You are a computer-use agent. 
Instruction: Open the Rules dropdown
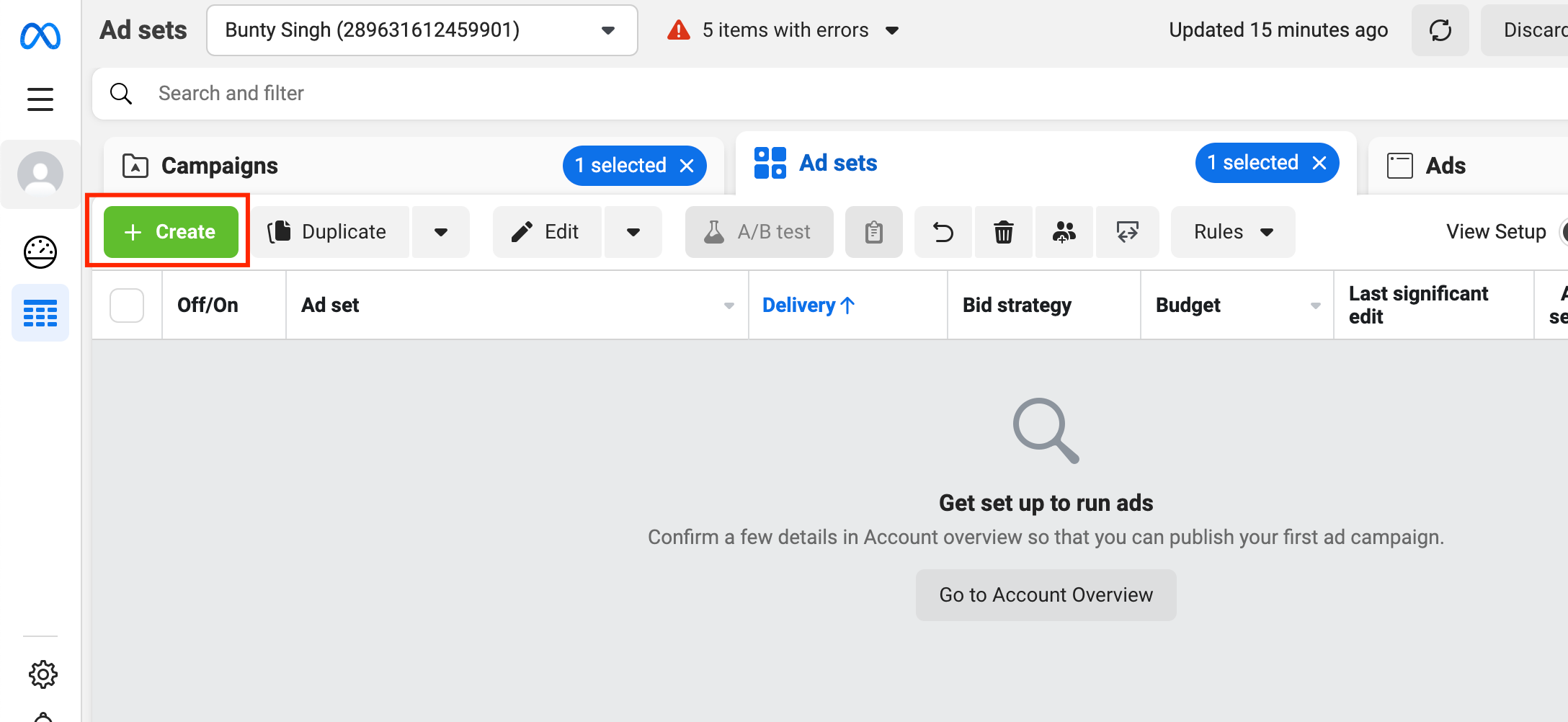click(x=1233, y=232)
